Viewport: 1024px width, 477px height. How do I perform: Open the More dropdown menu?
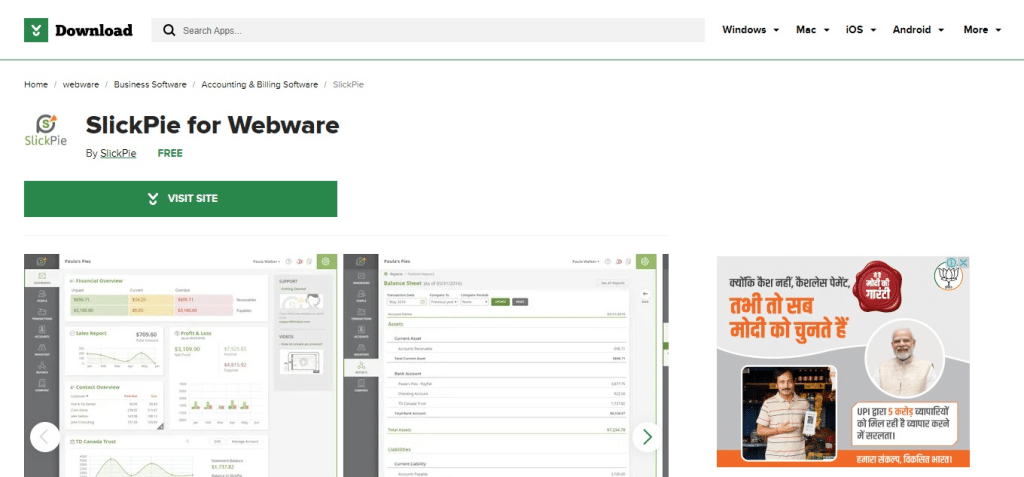[982, 30]
